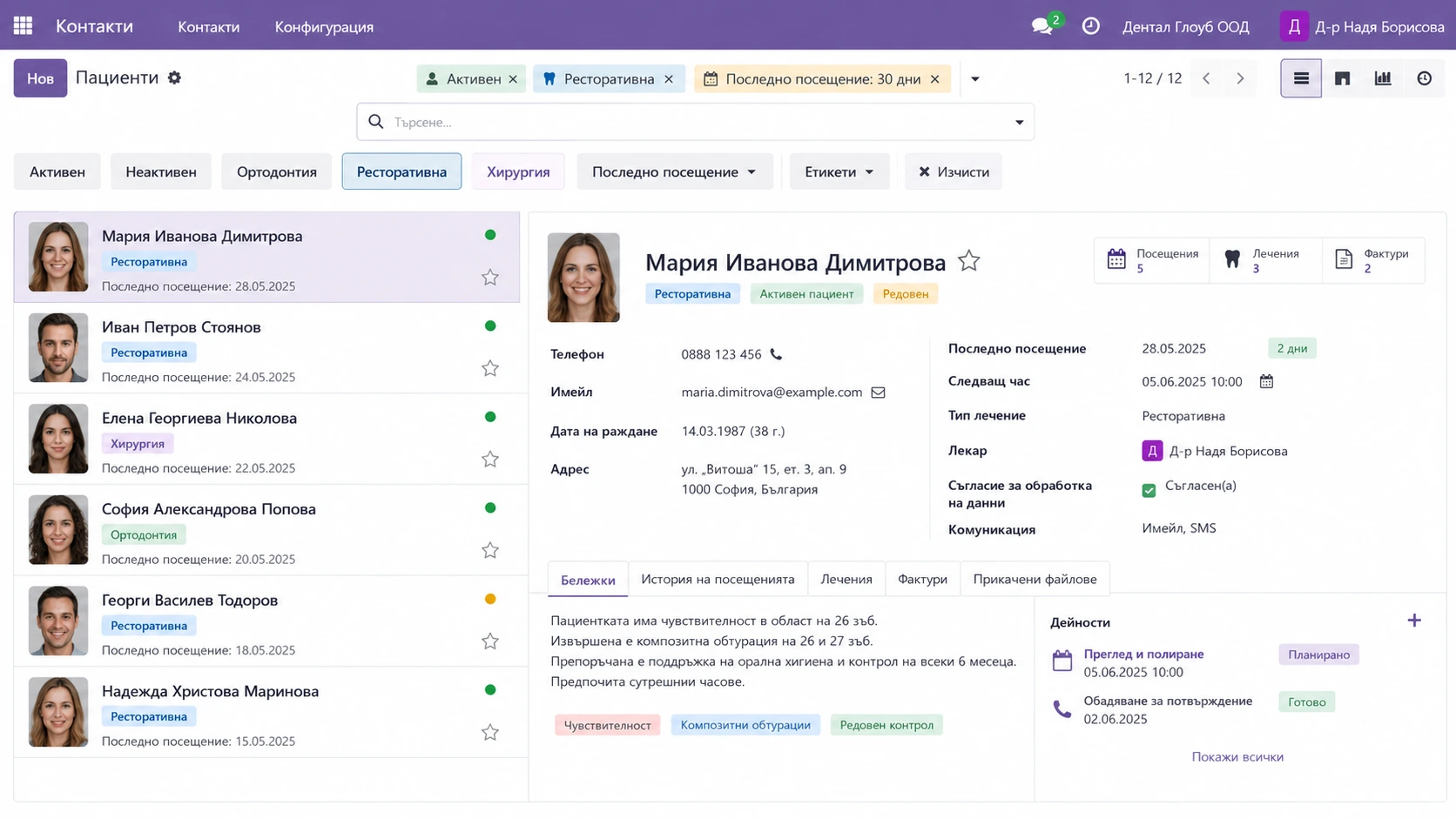Switch to list view
This screenshot has height=819, width=1456.
click(x=1301, y=78)
